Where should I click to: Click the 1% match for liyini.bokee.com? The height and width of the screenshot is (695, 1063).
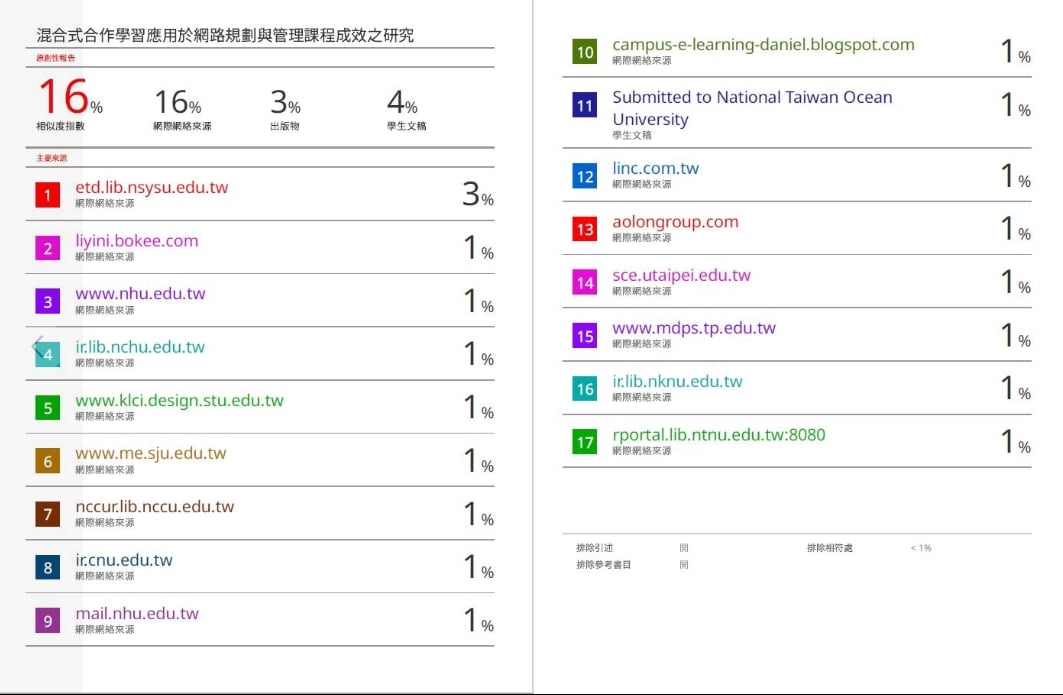[478, 248]
